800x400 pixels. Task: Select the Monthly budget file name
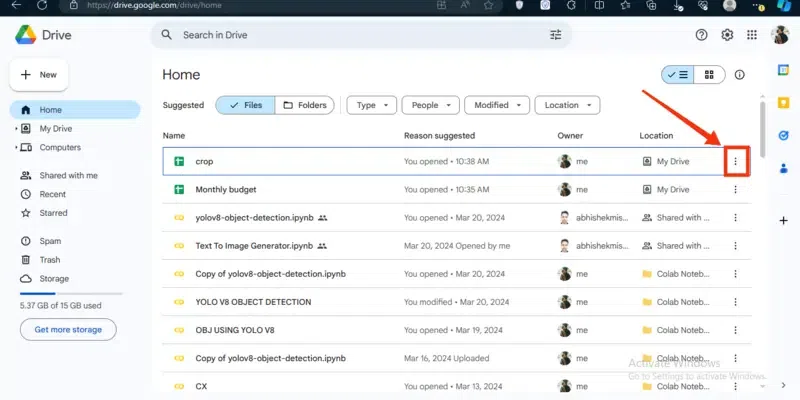pyautogui.click(x=226, y=189)
